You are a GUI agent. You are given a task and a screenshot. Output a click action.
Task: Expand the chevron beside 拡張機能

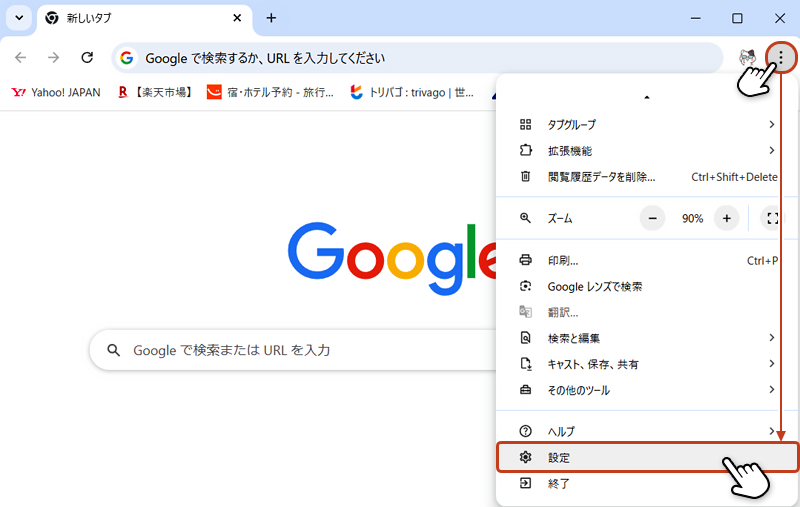click(772, 150)
